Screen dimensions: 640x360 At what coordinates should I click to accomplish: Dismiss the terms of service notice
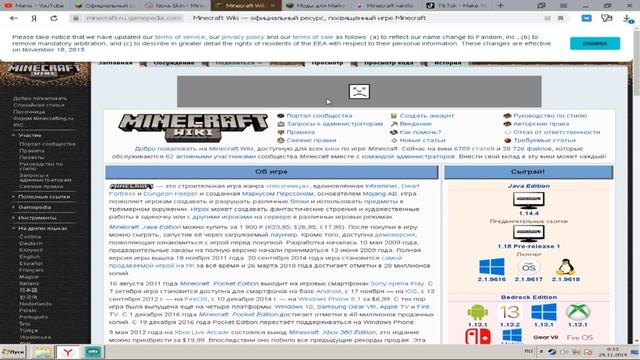595,43
